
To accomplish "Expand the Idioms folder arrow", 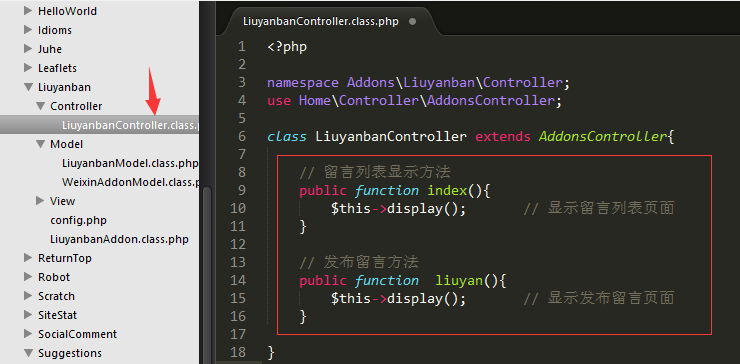I will click(28, 30).
